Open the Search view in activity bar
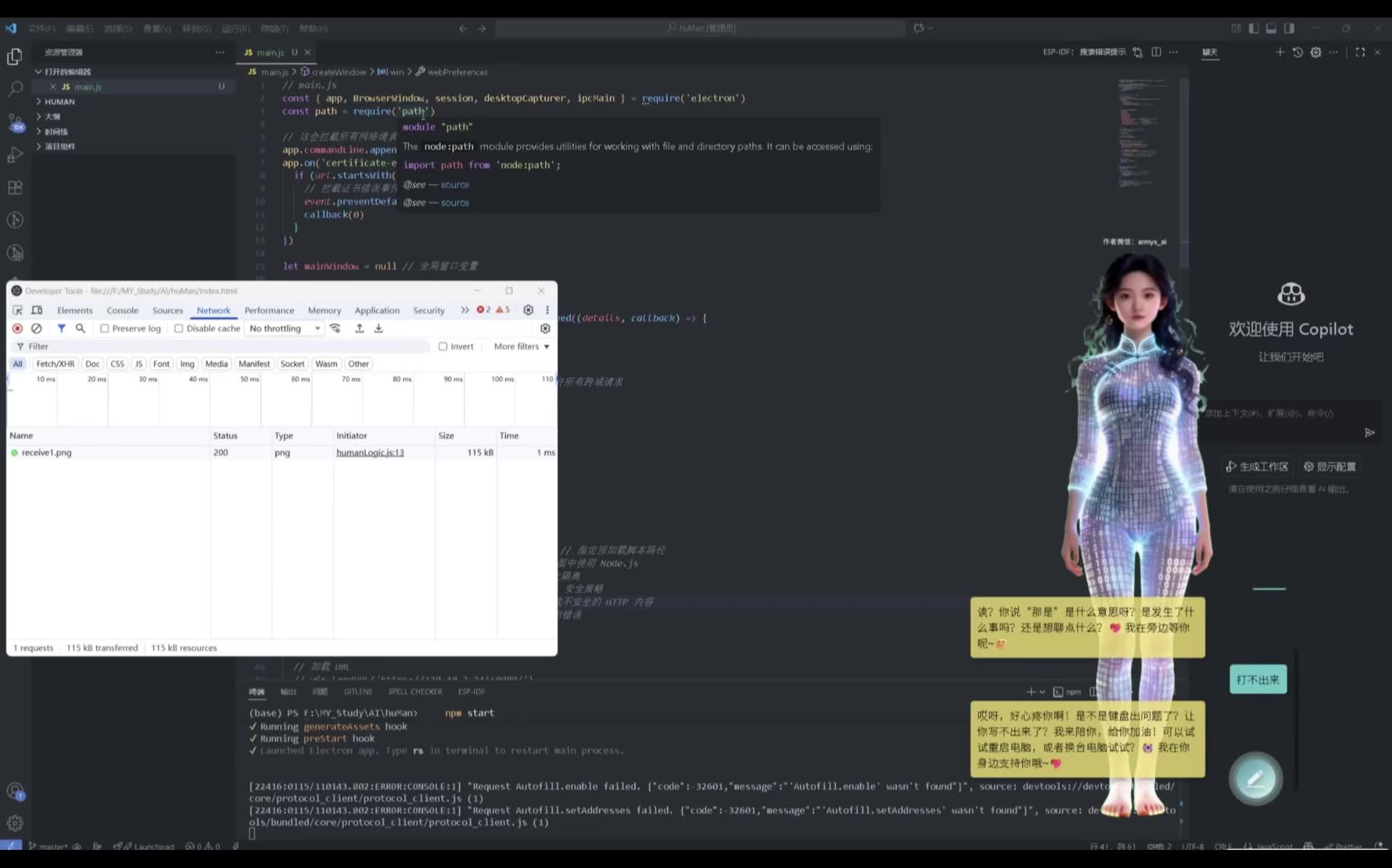This screenshot has height=868, width=1392. coord(14,89)
